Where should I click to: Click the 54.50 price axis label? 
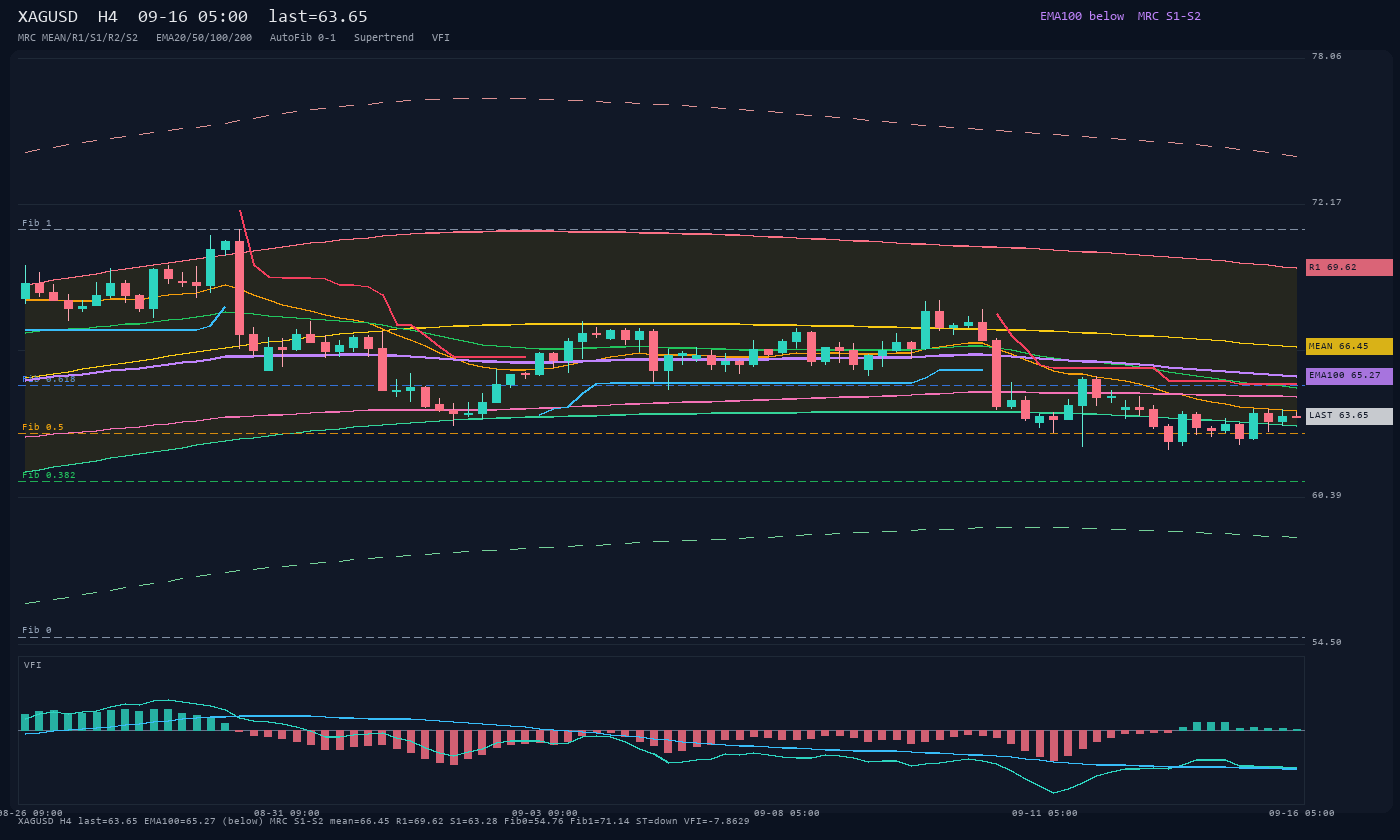1327,642
